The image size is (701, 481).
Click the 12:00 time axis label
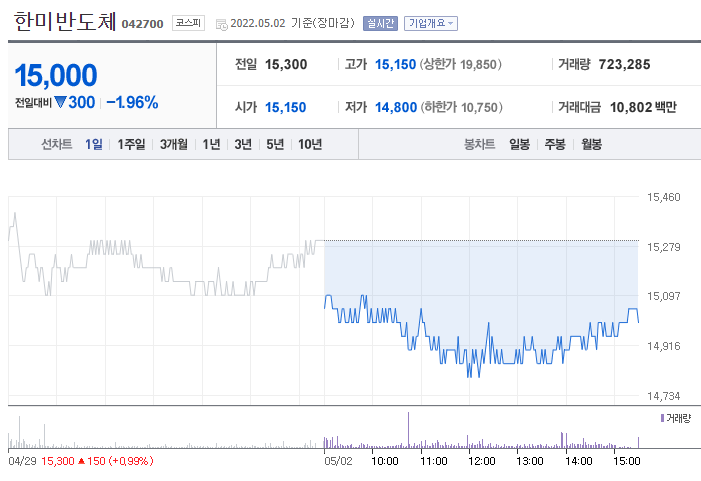(x=482, y=461)
